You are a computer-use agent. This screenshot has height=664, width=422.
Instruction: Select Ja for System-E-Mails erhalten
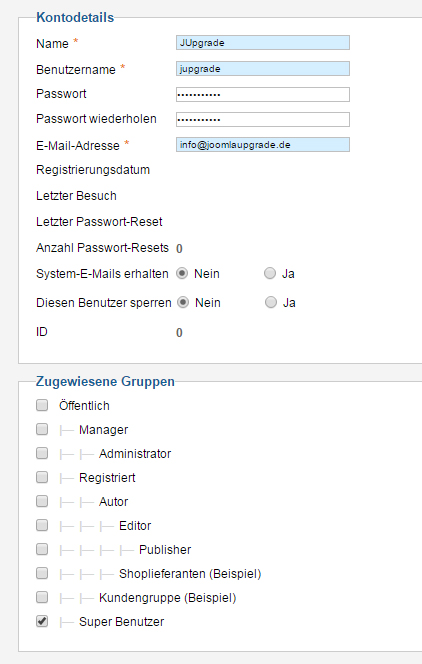pos(270,274)
